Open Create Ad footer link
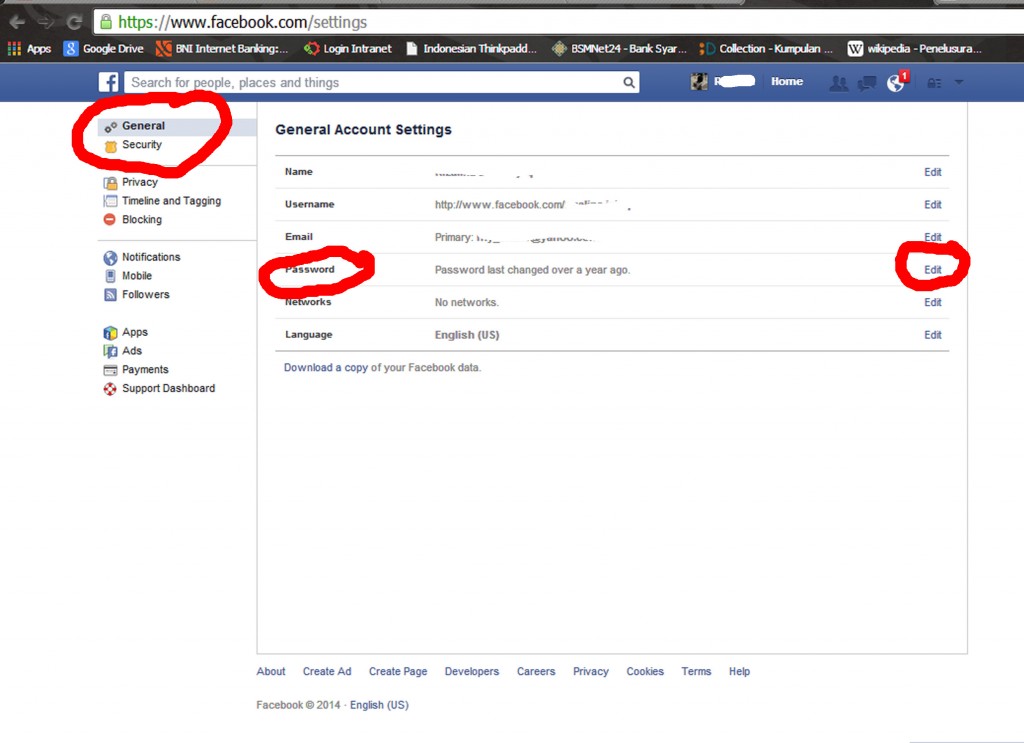This screenshot has width=1024, height=743. click(327, 671)
